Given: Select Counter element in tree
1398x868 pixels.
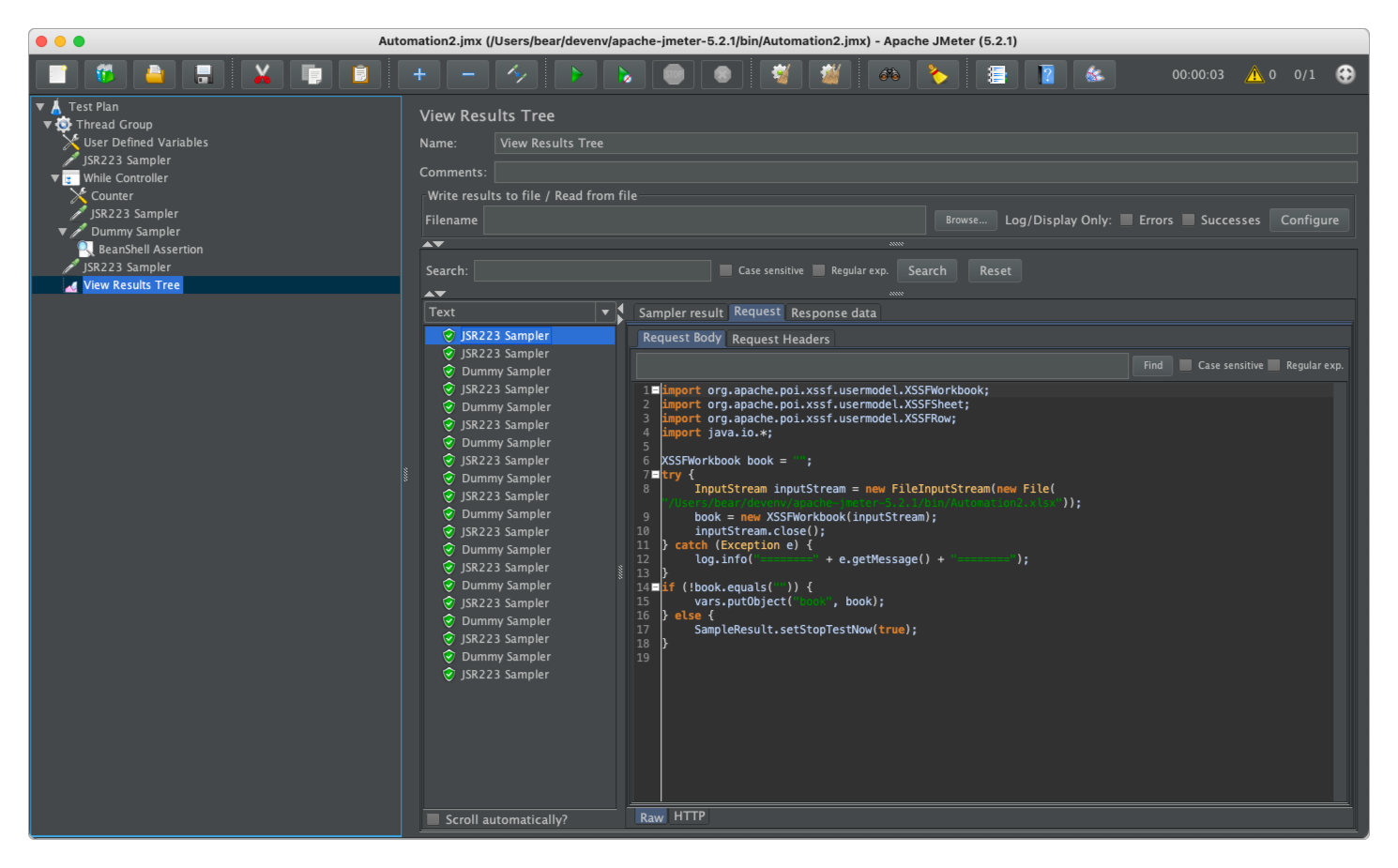Looking at the screenshot, I should (112, 196).
